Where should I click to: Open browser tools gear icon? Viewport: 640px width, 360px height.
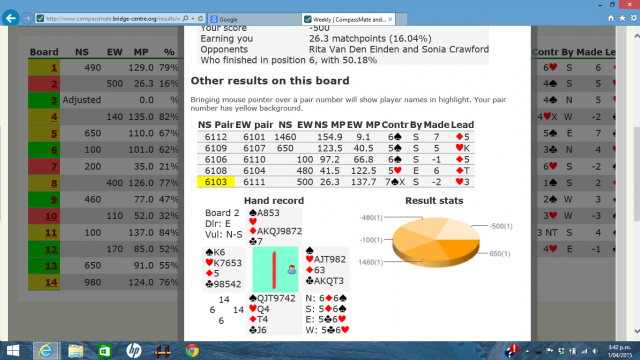point(633,18)
